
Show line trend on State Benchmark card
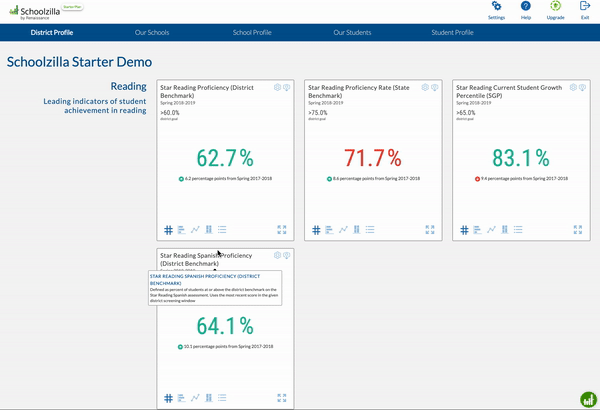(343, 230)
